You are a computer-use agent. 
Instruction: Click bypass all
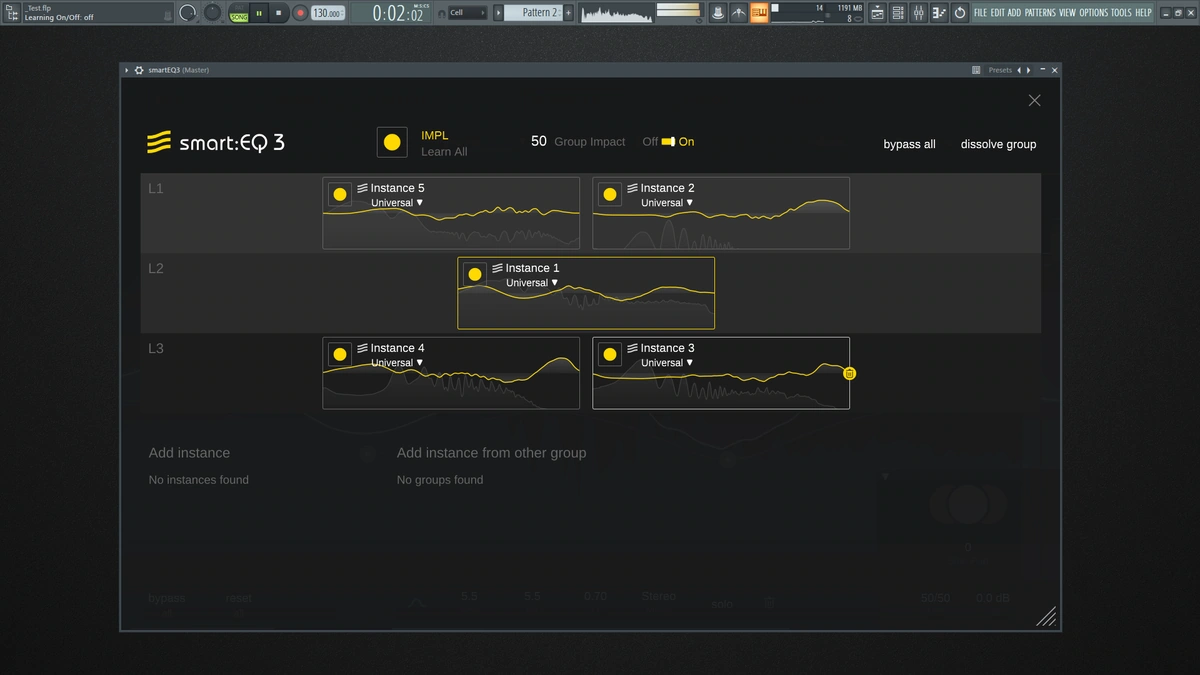click(x=910, y=144)
